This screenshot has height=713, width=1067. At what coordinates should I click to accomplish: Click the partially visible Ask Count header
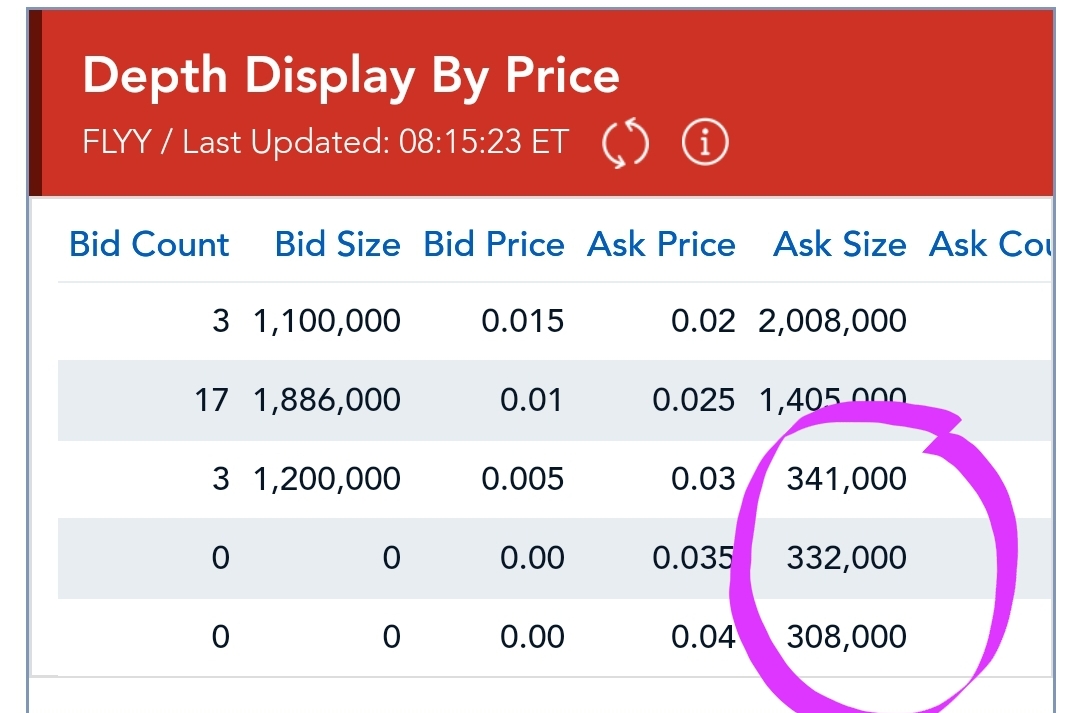(x=989, y=245)
